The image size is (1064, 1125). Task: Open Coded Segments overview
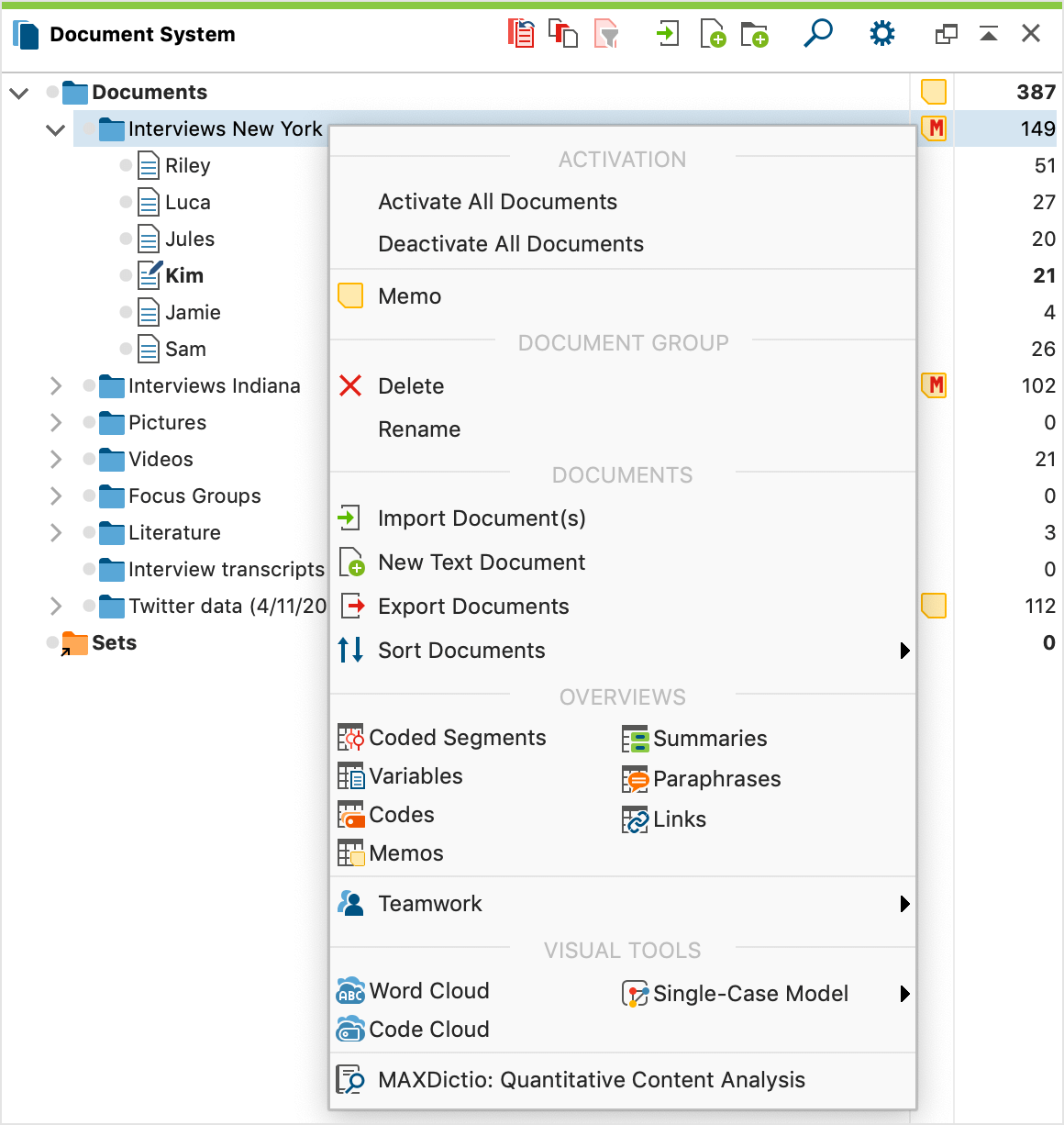click(442, 738)
